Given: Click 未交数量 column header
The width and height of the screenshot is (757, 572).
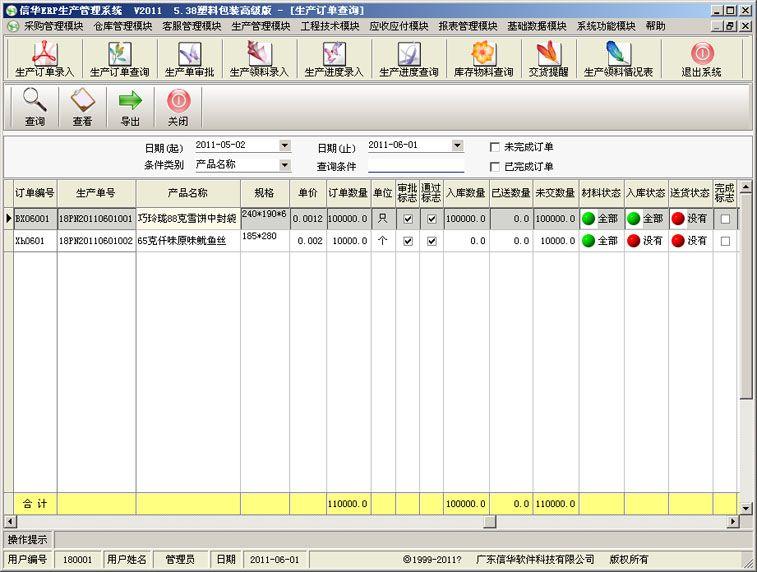Looking at the screenshot, I should pyautogui.click(x=555, y=193).
